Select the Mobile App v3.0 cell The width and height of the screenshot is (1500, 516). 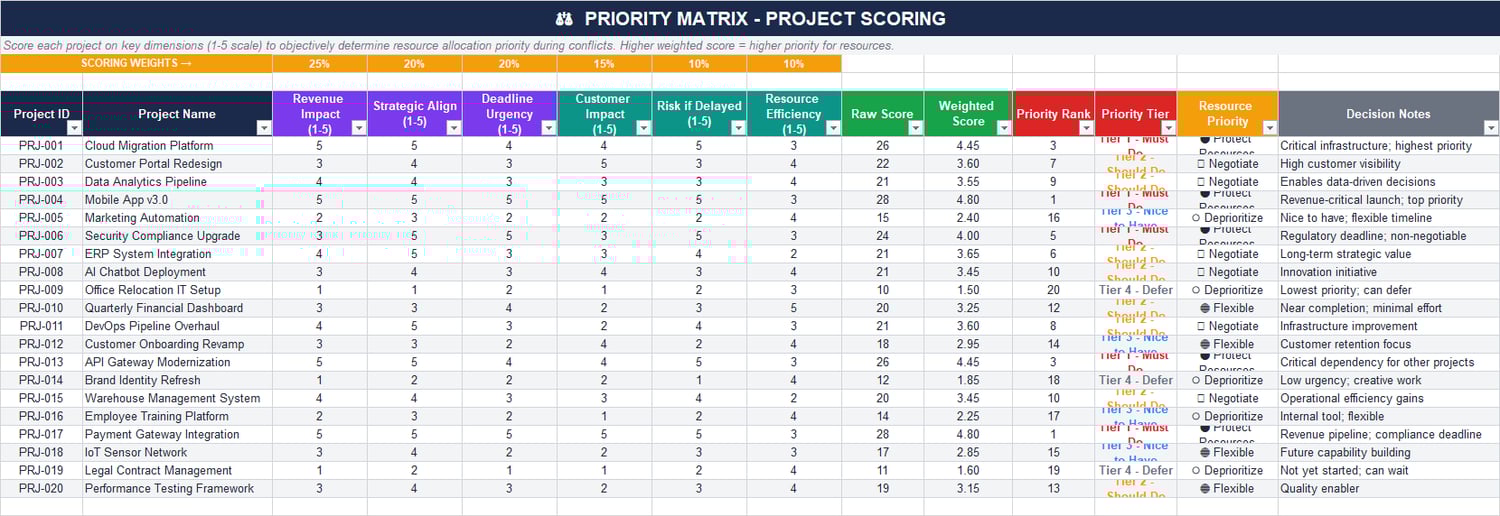pyautogui.click(x=177, y=200)
